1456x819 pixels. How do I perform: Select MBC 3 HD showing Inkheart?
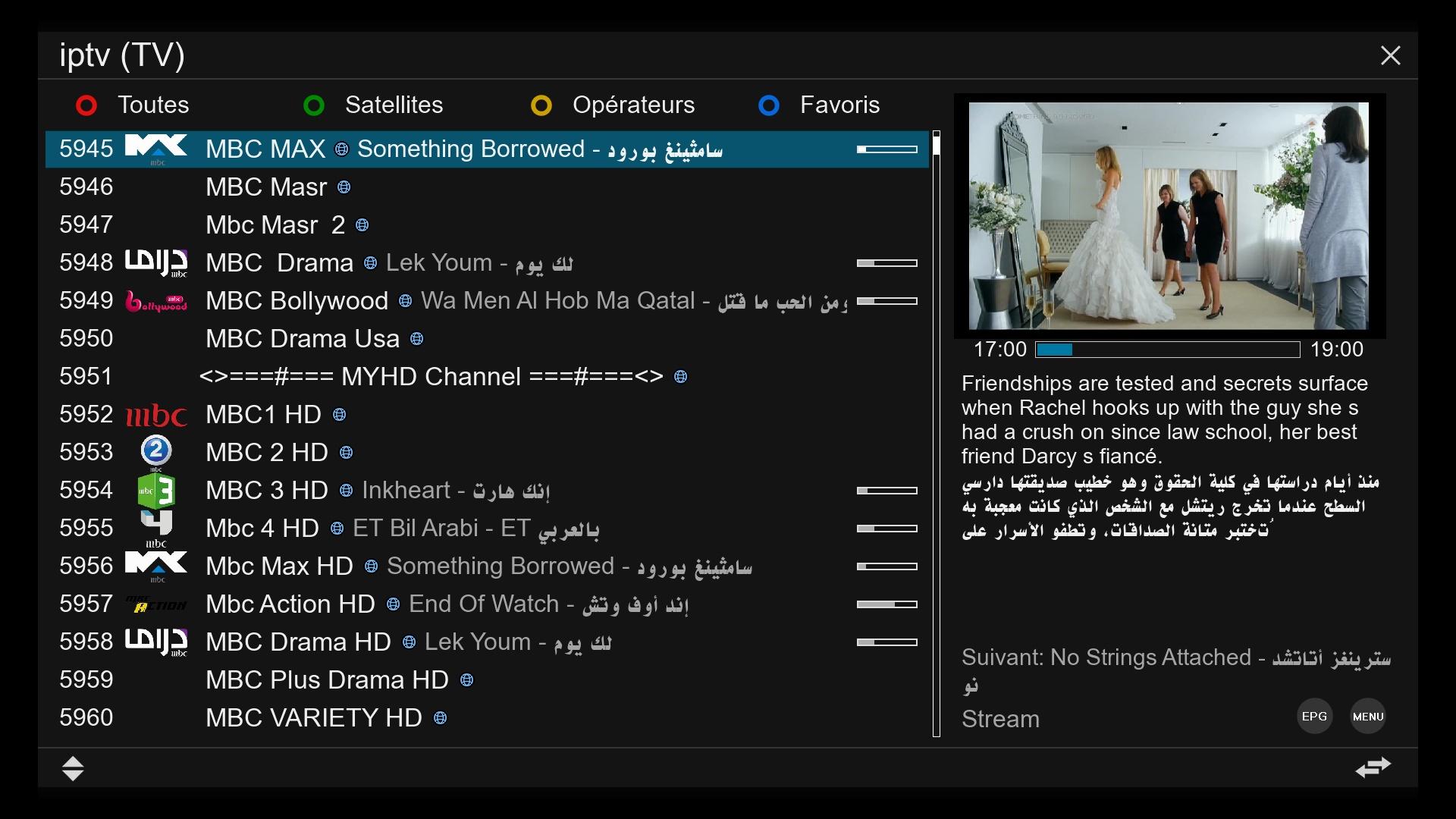click(487, 490)
